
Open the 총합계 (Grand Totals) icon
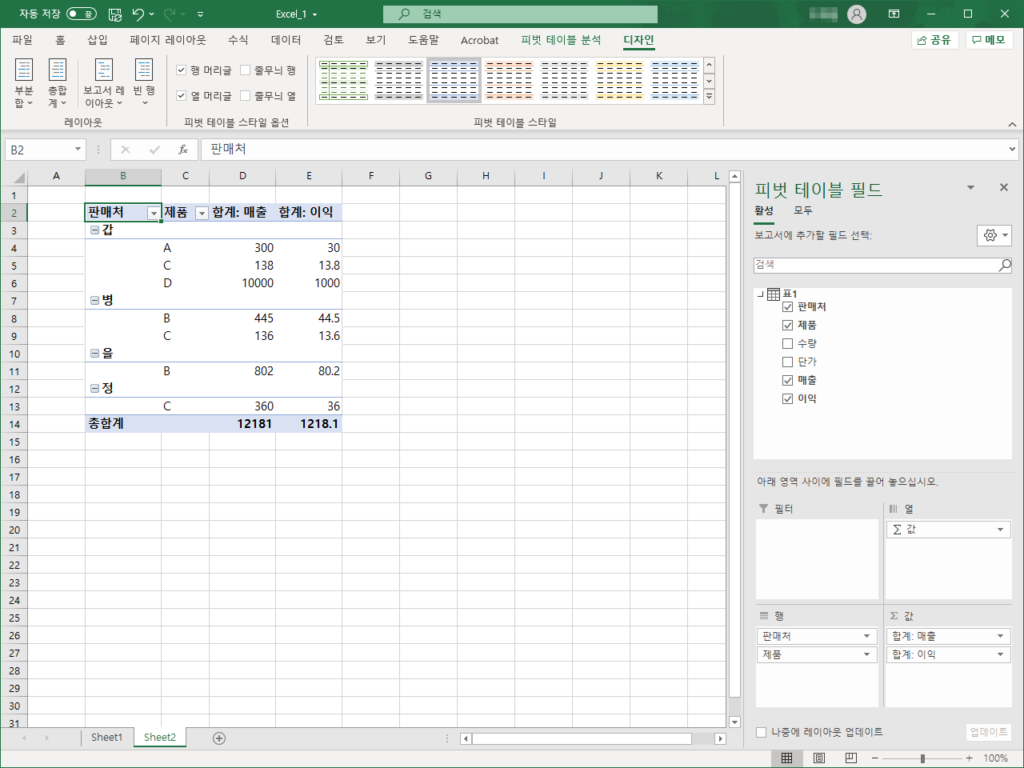[x=58, y=82]
